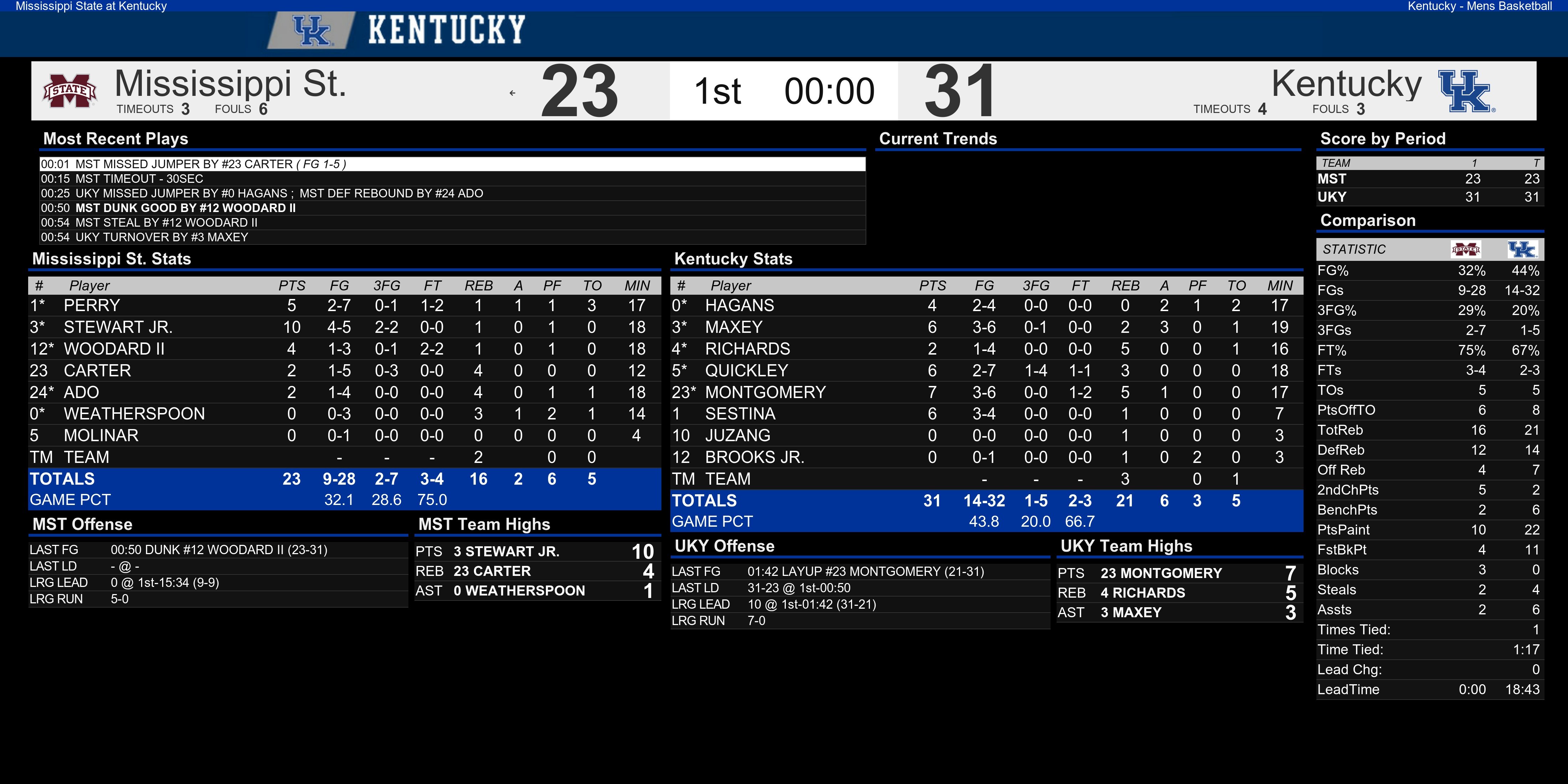The width and height of the screenshot is (1568, 784).
Task: Click the Mississippi St. TOTALS row
Action: click(x=345, y=479)
